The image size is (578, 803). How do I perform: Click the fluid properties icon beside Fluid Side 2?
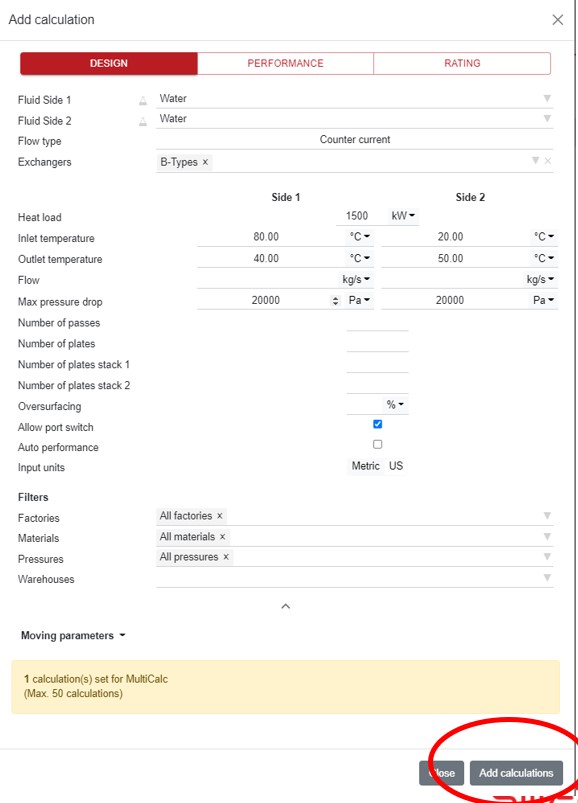(x=145, y=119)
